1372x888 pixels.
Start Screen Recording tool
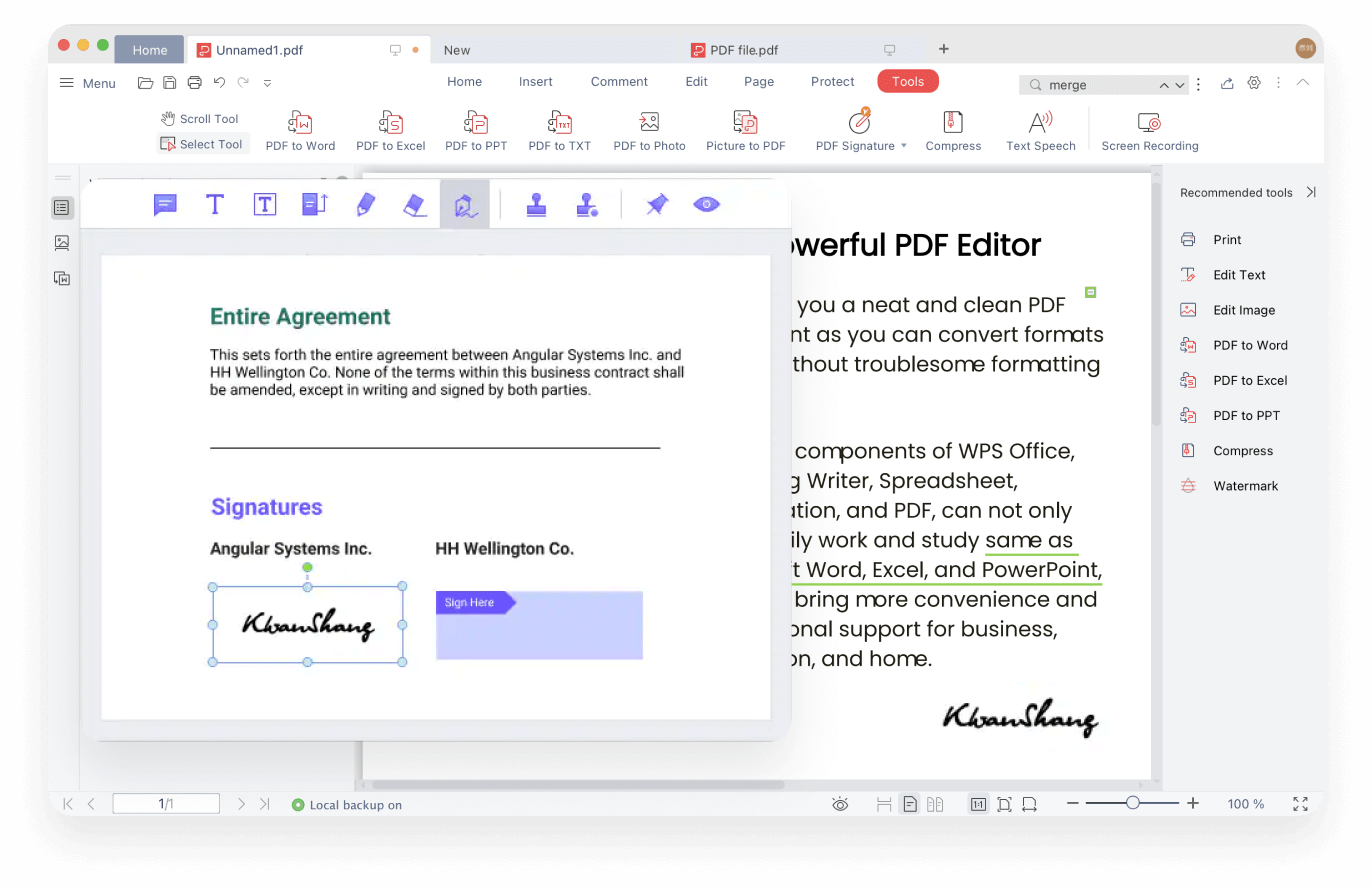click(x=1149, y=123)
